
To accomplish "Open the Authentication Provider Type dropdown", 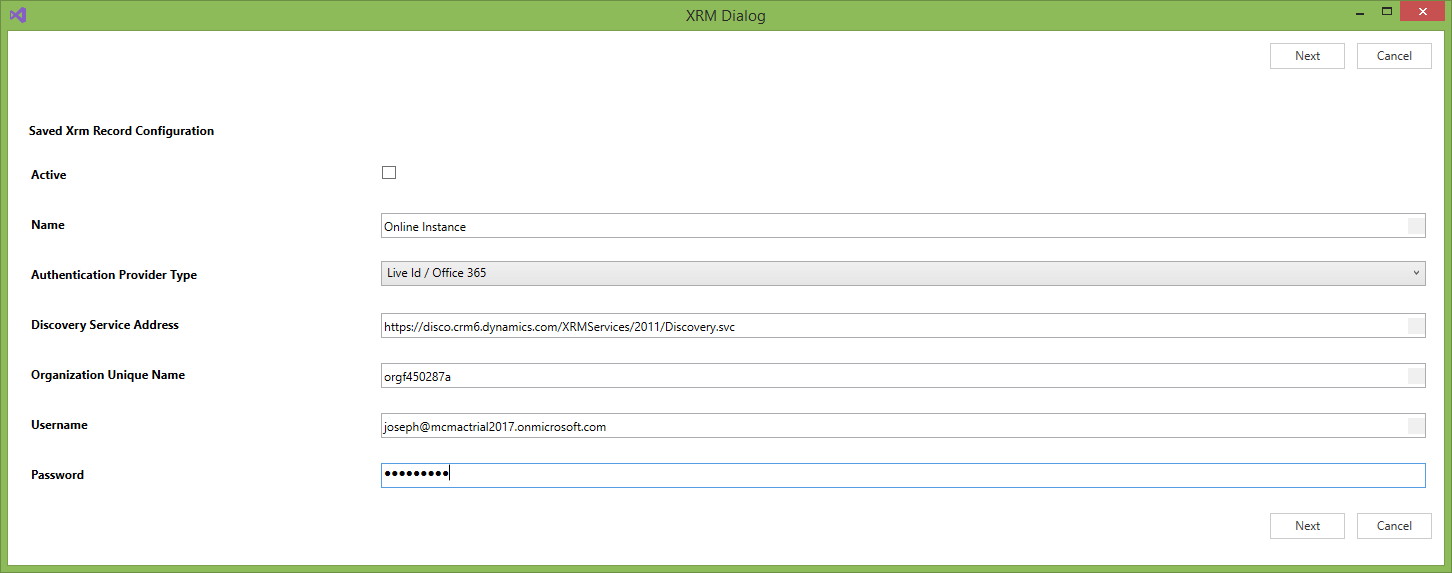I will [902, 273].
